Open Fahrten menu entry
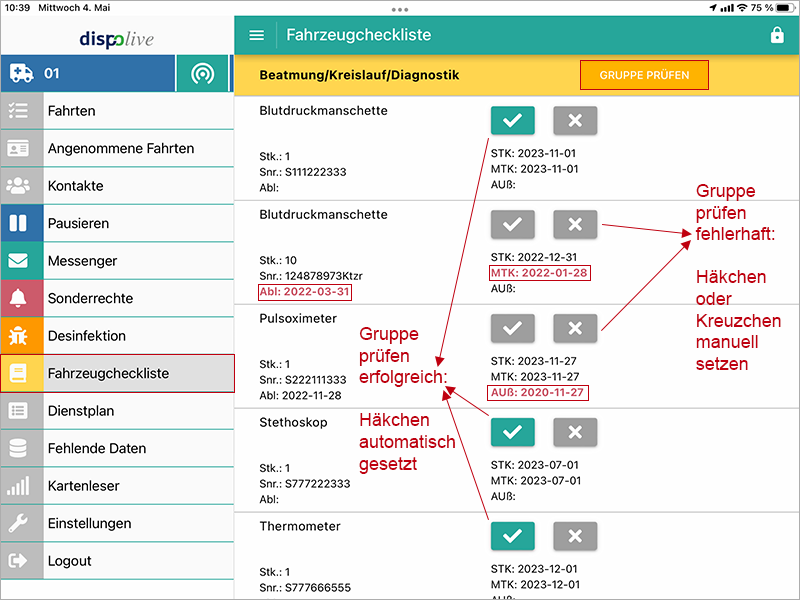800x600 pixels. 117,111
